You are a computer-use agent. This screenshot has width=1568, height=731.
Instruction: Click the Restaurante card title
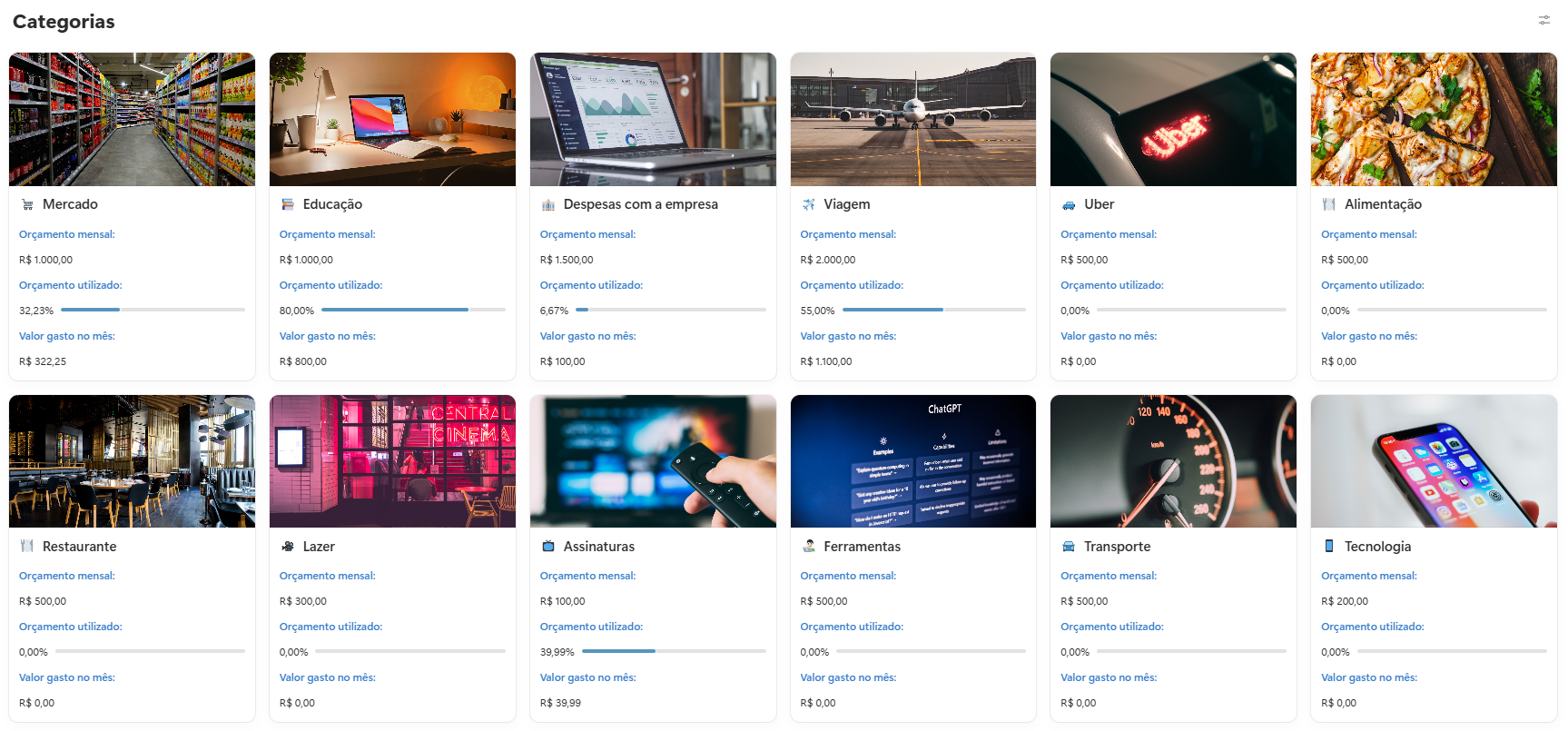pyautogui.click(x=79, y=547)
